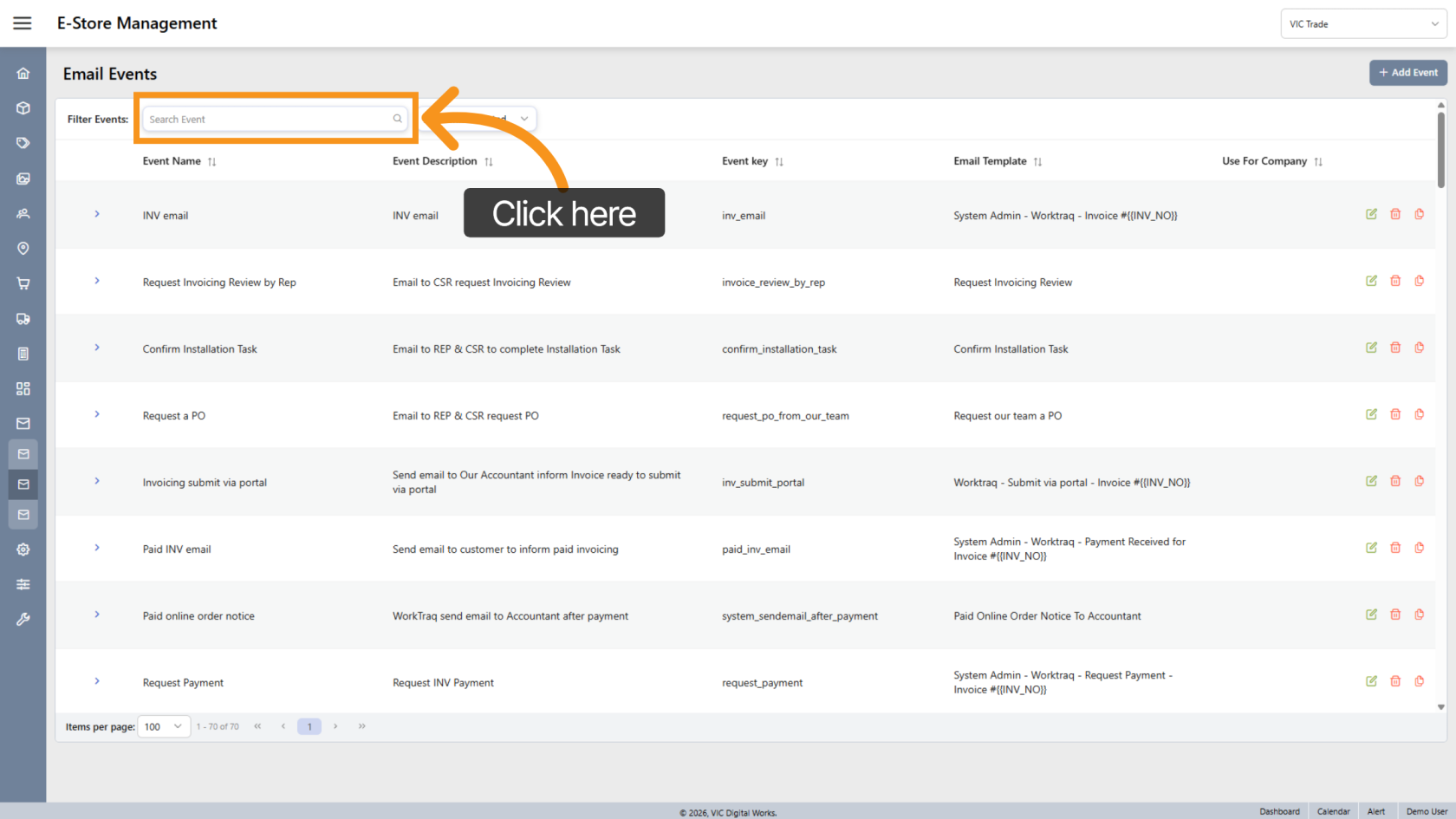Click the Search Event input field
This screenshot has height=819, width=1456.
click(268, 120)
